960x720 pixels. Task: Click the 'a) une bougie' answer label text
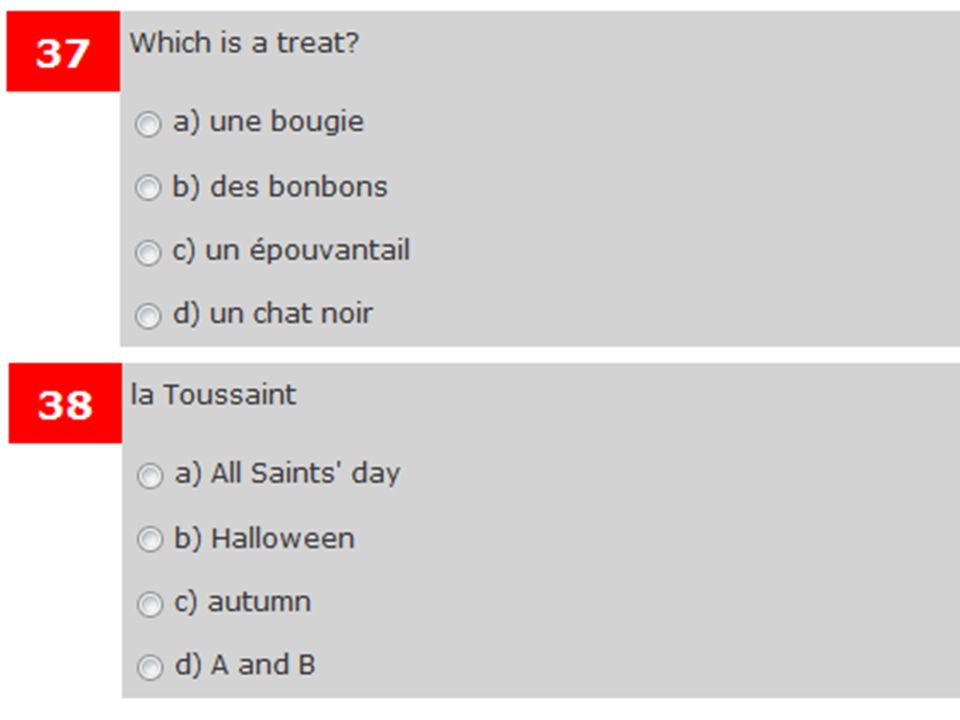[268, 122]
